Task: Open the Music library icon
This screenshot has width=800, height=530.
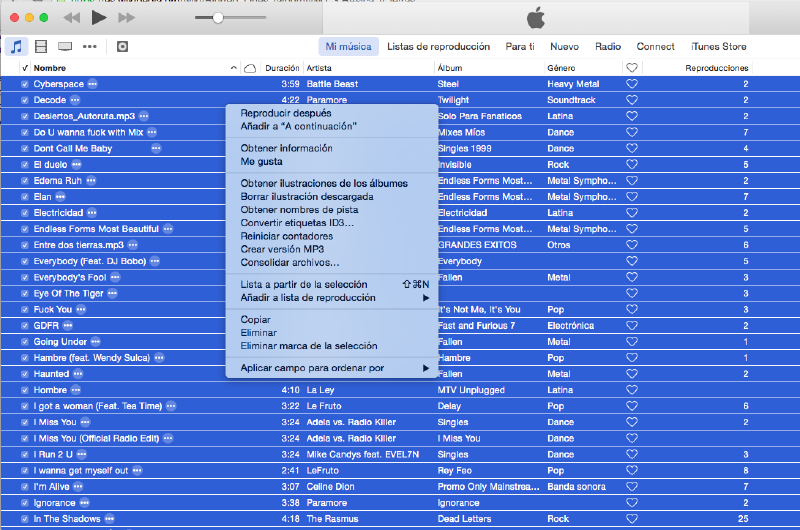Action: tap(16, 46)
